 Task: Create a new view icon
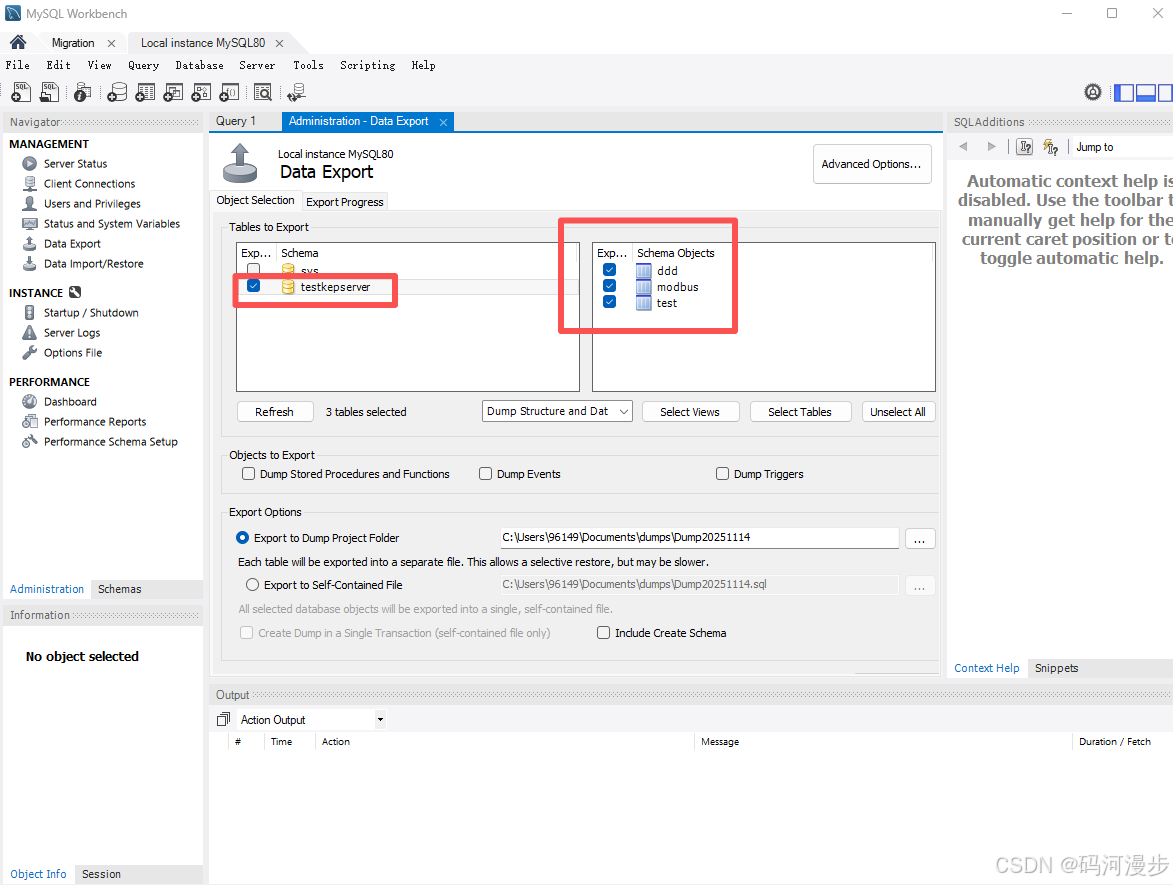(173, 92)
